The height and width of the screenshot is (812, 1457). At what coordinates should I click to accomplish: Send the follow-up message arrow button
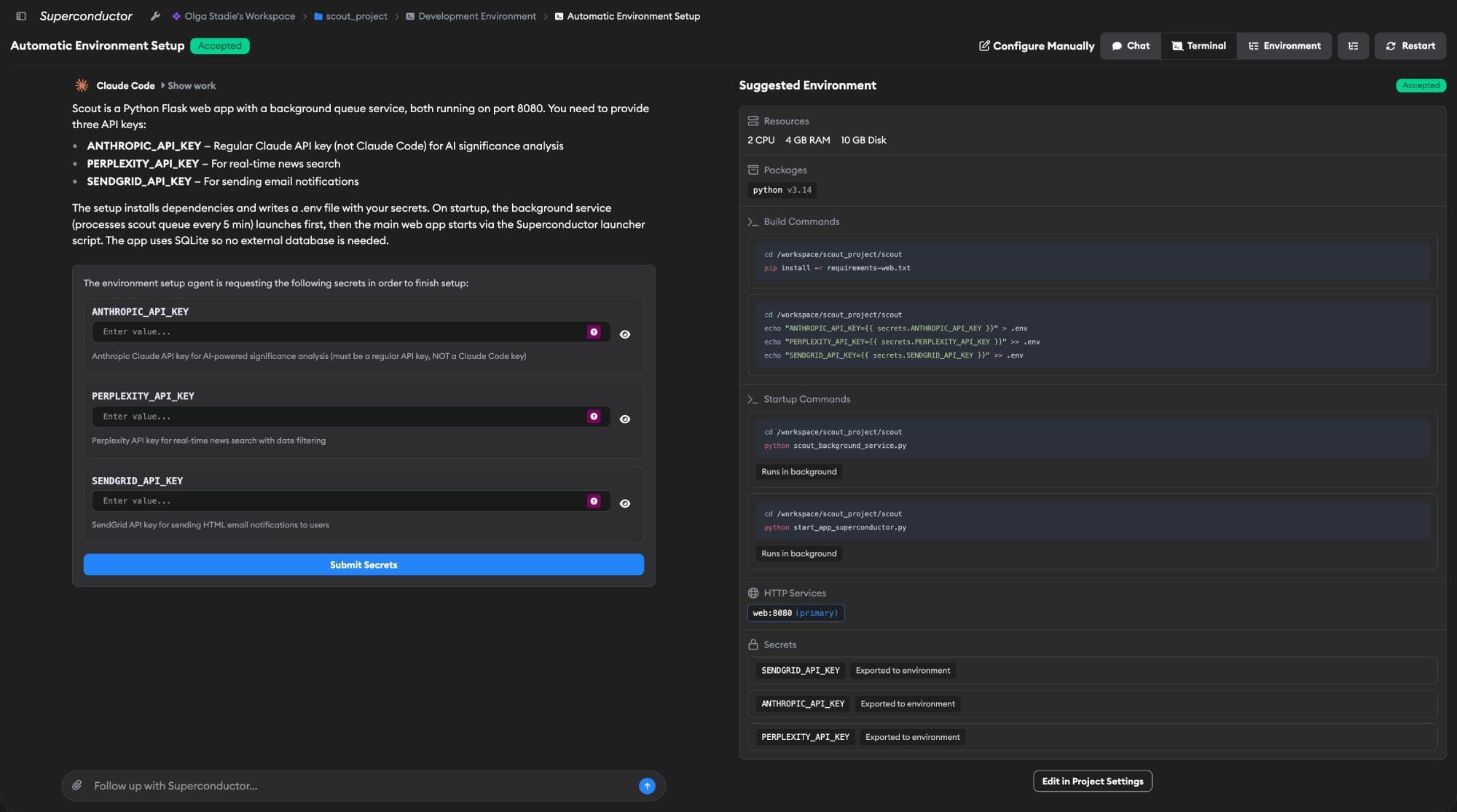pos(647,786)
